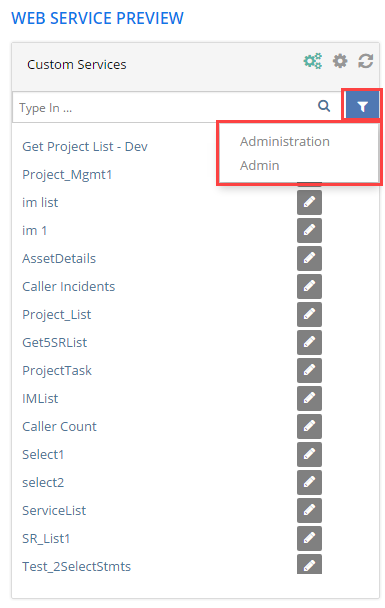Screen dimensions: 385x608
Task: Open the gray gear settings icon
Action: point(340,61)
